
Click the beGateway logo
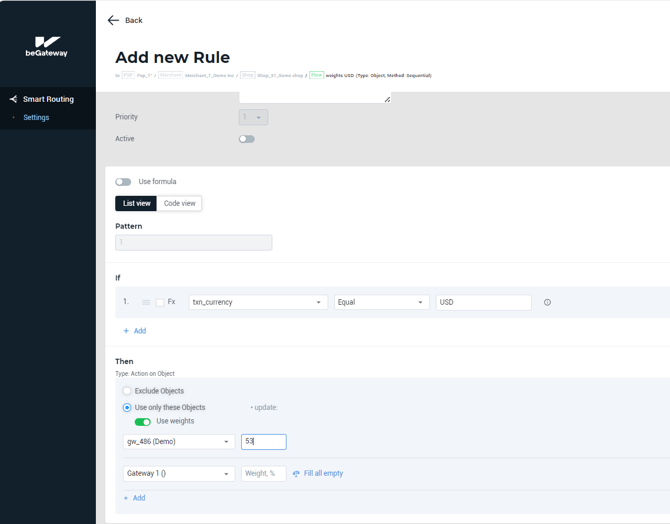pyautogui.click(x=47, y=46)
